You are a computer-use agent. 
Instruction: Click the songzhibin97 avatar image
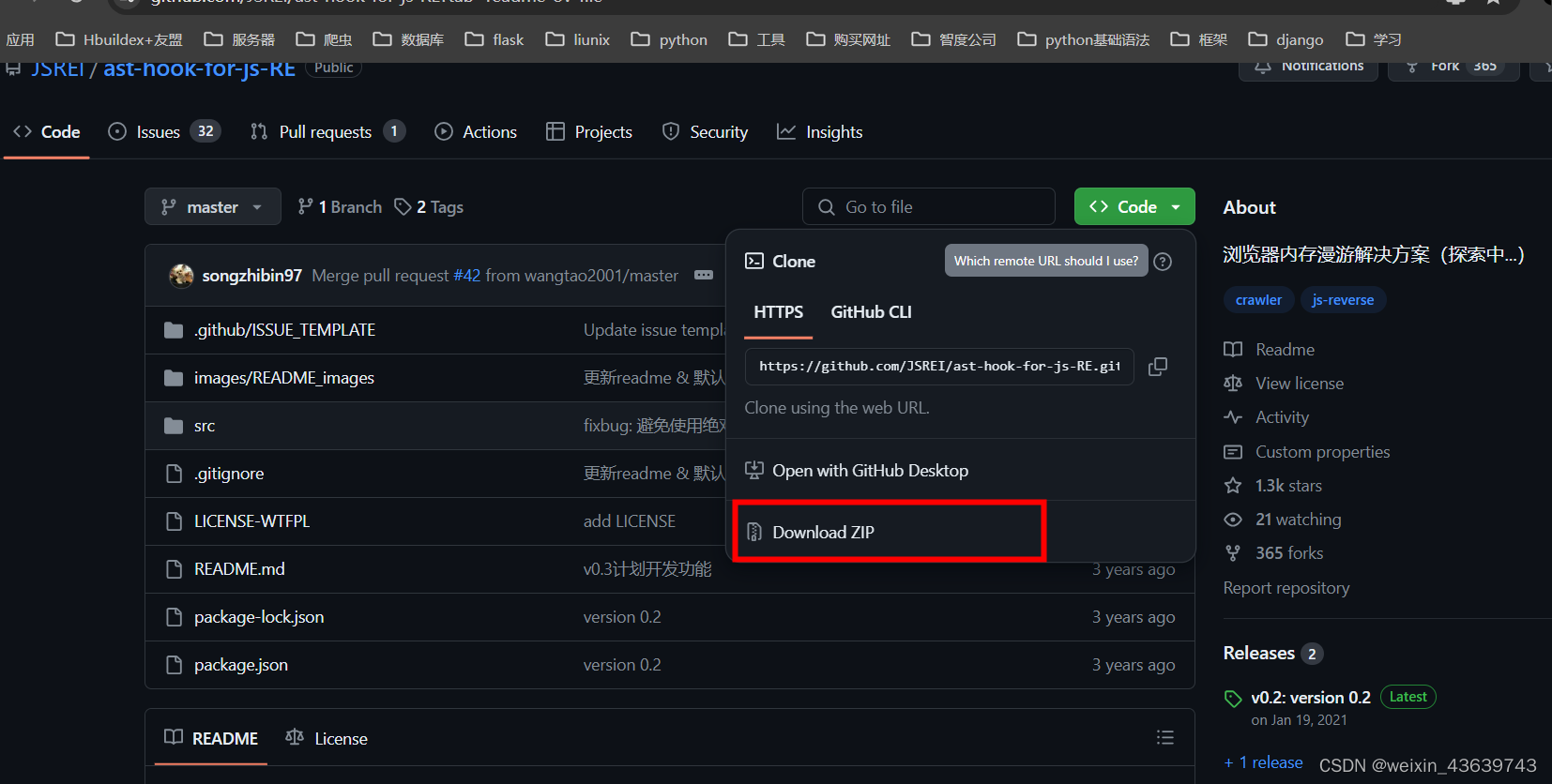(x=181, y=276)
